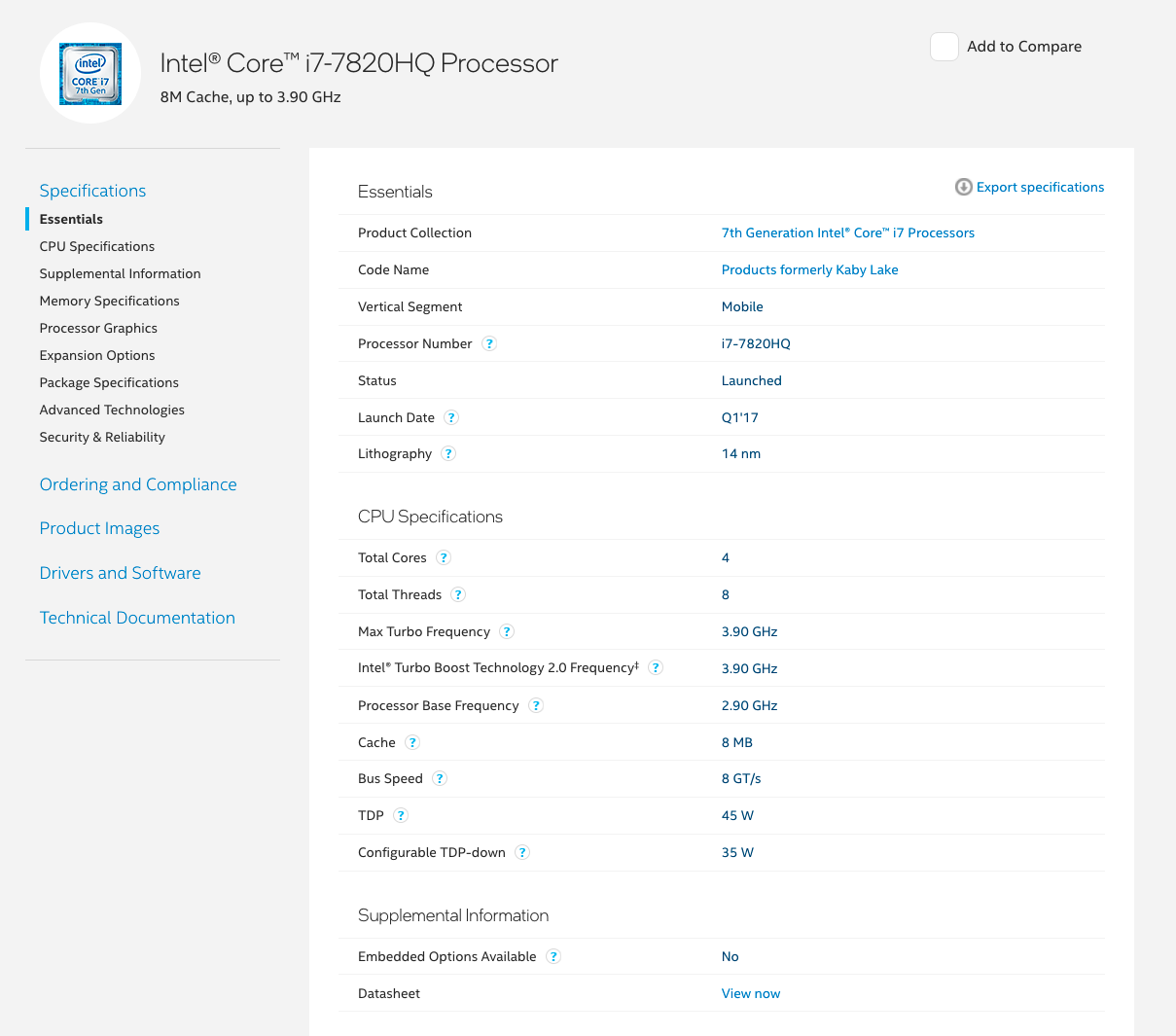
Task: Open the Datasheet View now link
Action: click(751, 993)
